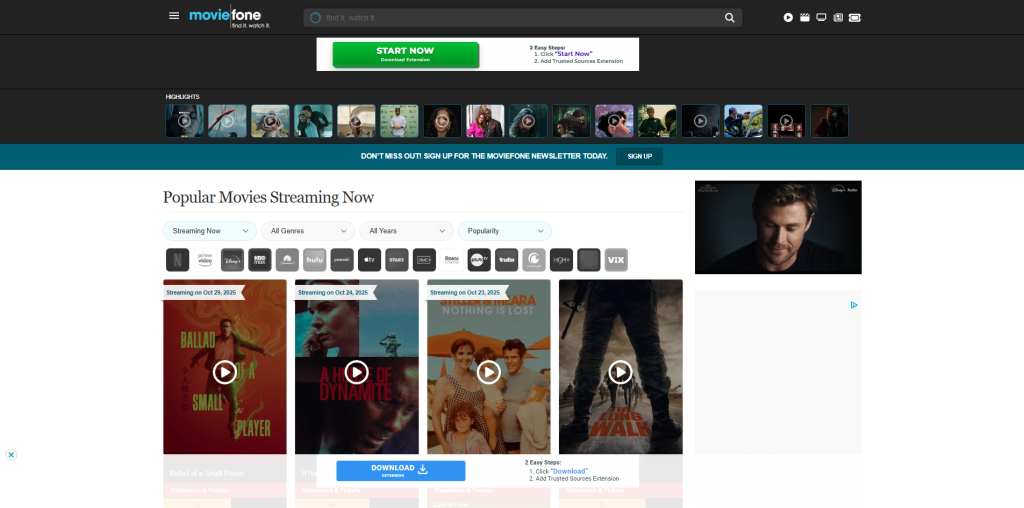Click the TV screen icon in header

coord(821,17)
